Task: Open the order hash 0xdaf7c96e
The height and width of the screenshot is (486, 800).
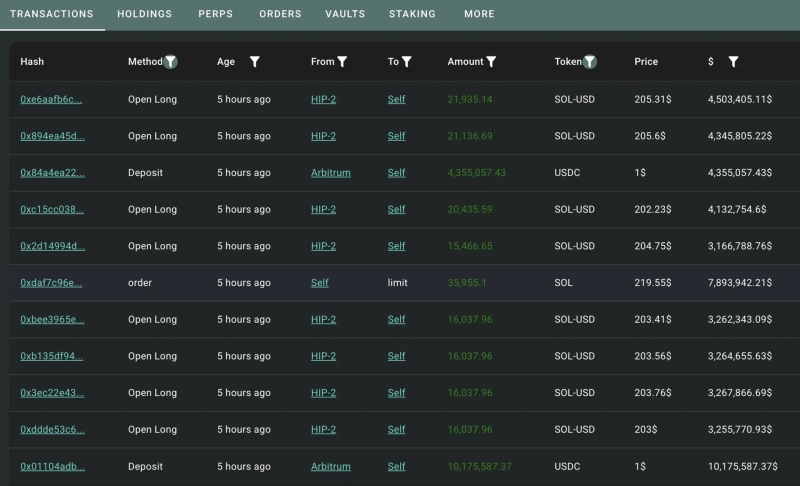Action: point(51,283)
